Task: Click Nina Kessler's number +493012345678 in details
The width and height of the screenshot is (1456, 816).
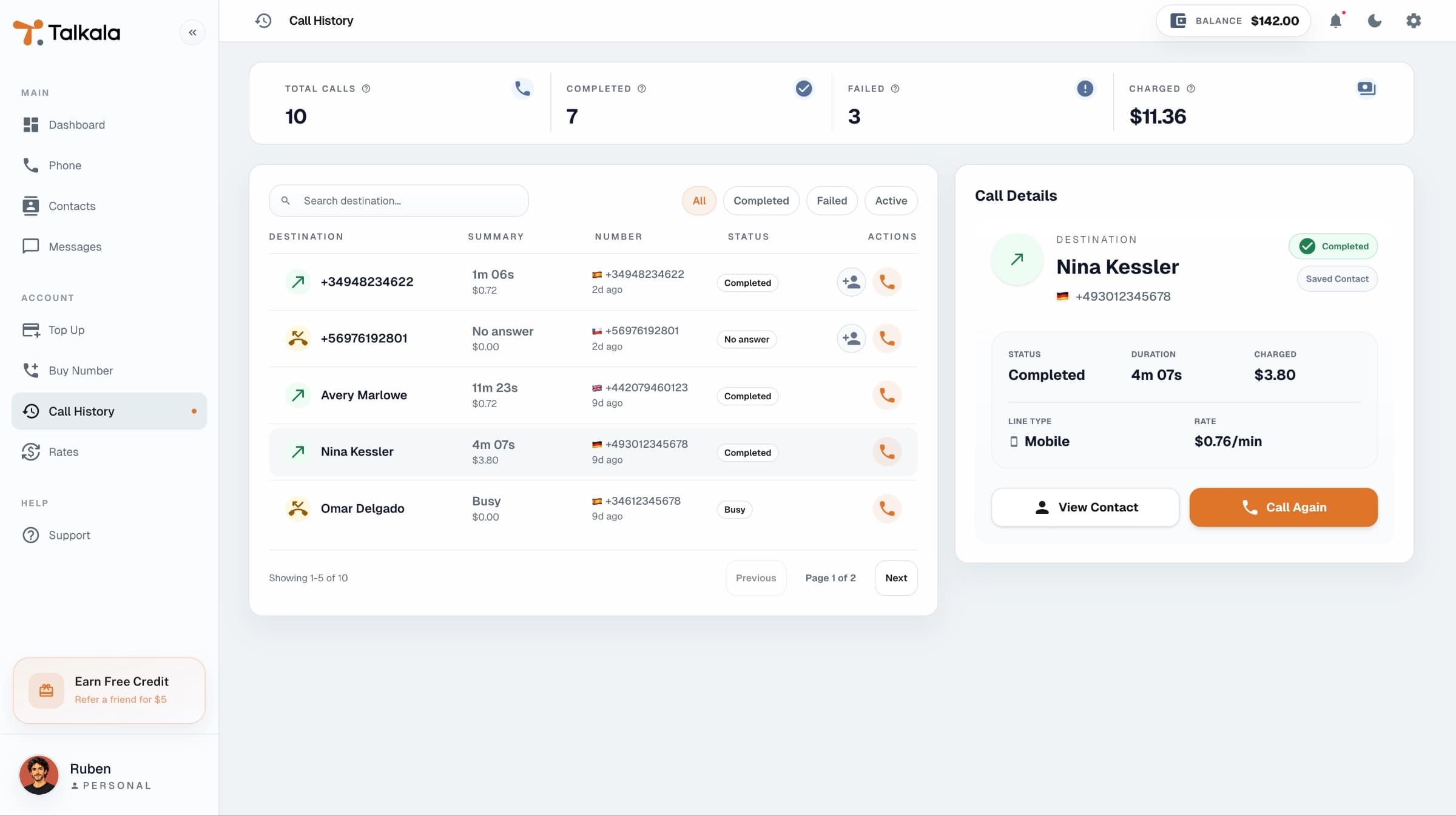Action: [x=1123, y=297]
